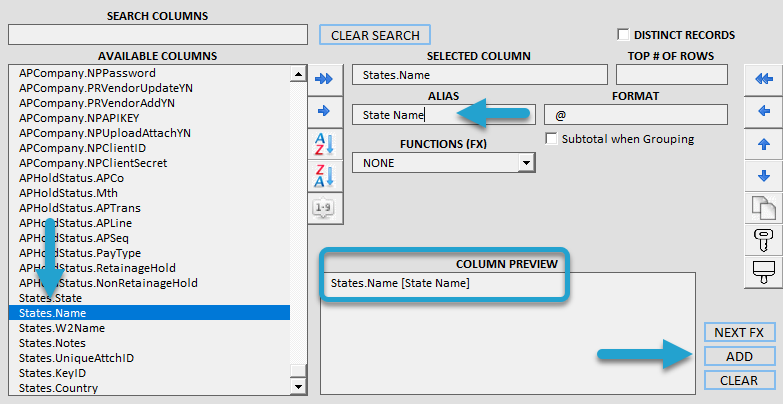Sort available columns A to Z

click(x=325, y=144)
